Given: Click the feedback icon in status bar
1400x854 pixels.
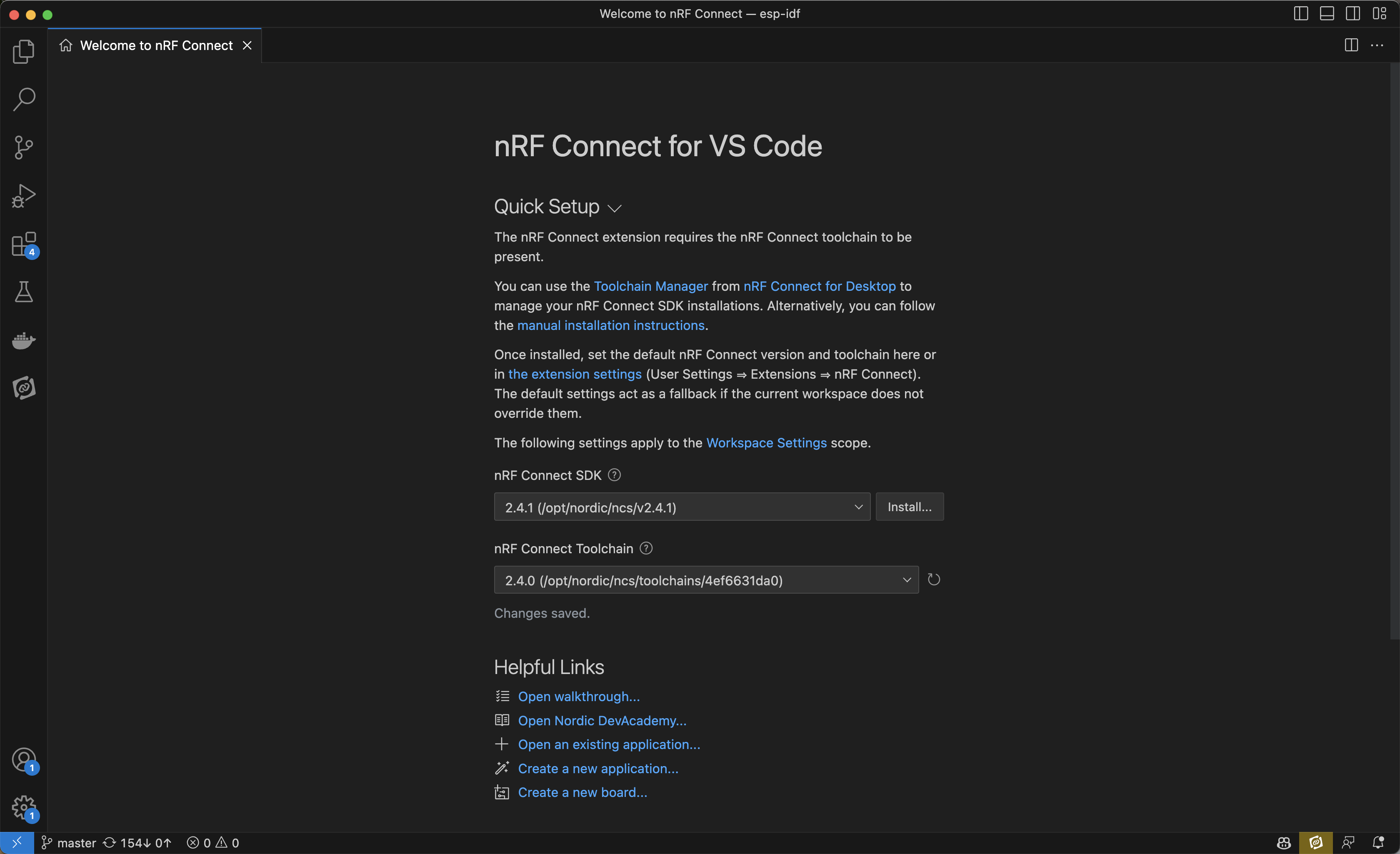Looking at the screenshot, I should (x=1348, y=843).
